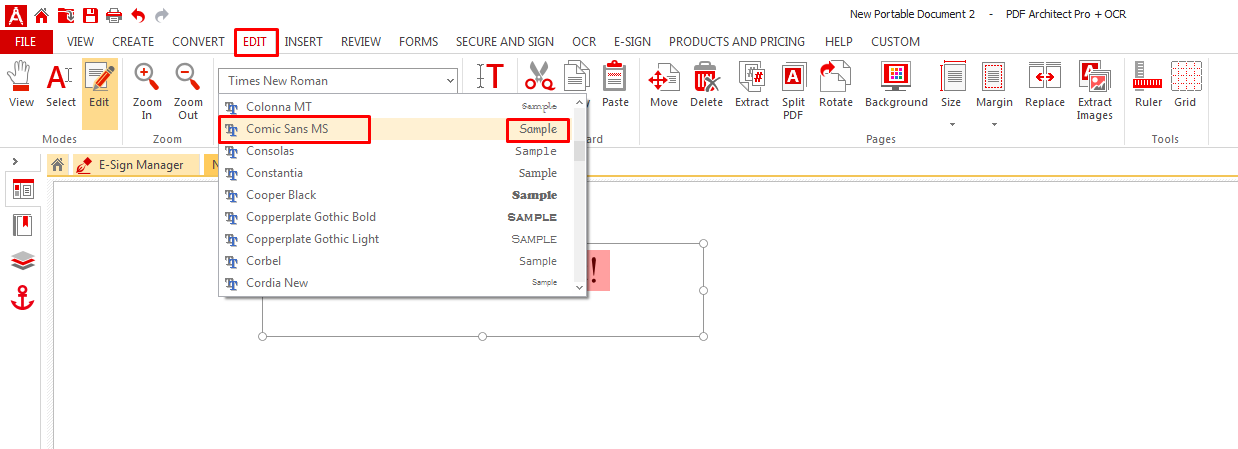
Task: Click font list scrollbar up arrow
Action: coord(578,102)
